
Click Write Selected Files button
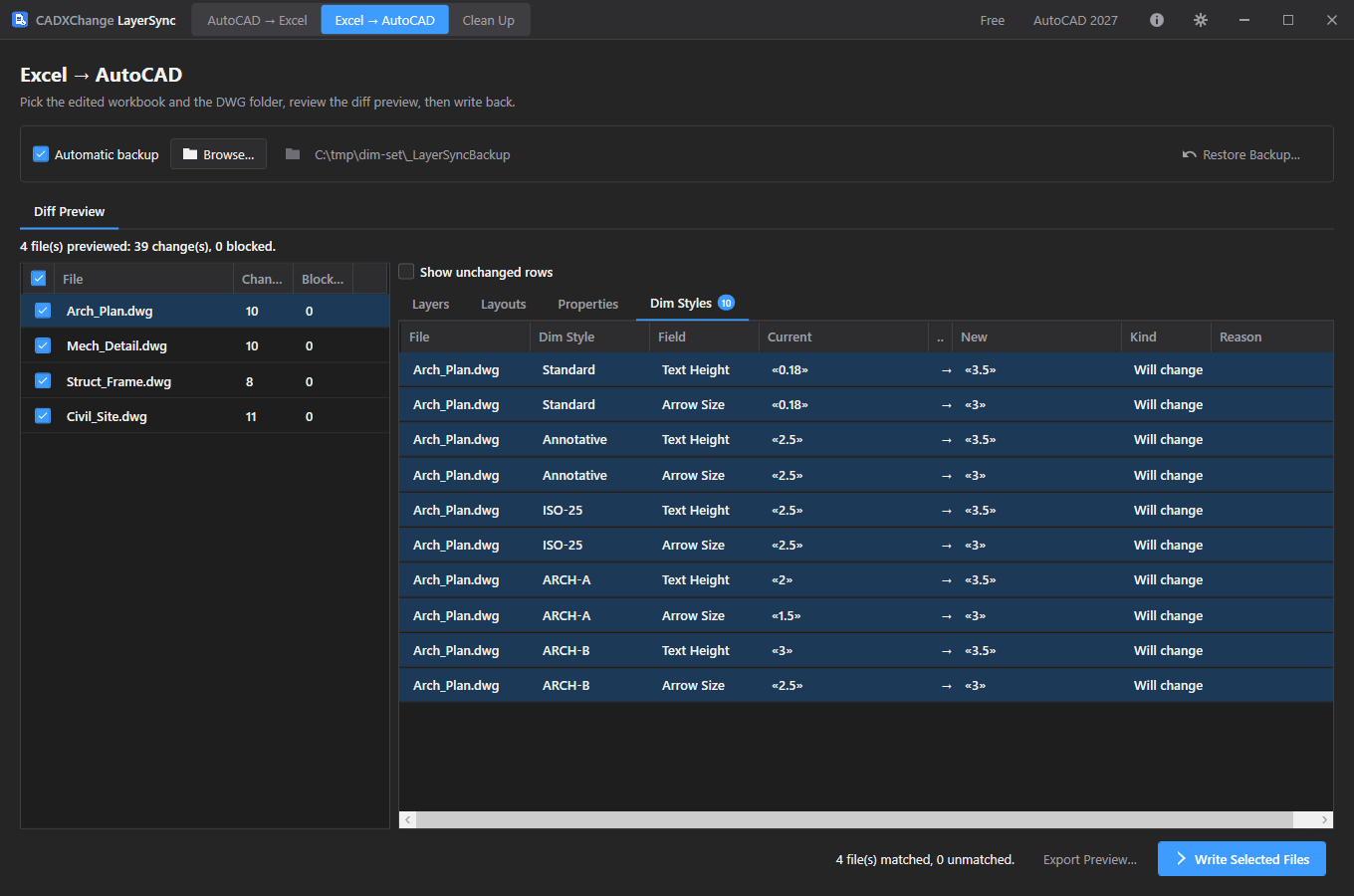tap(1241, 859)
